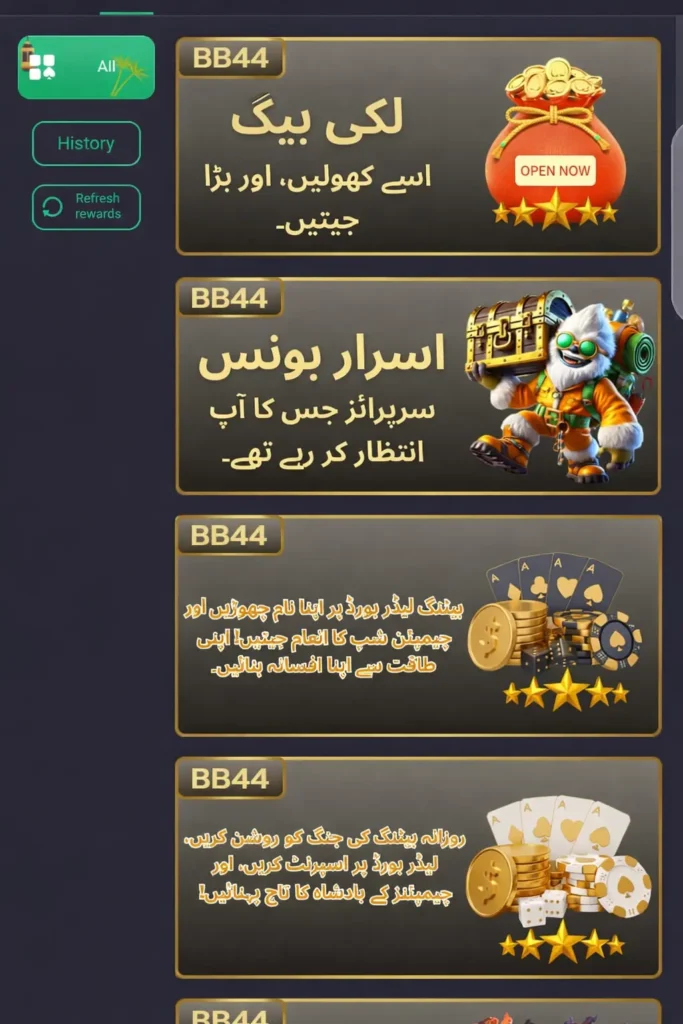This screenshot has width=683, height=1024.
Task: Tap OPEN NOW on the red lucky bag
Action: pyautogui.click(x=555, y=170)
